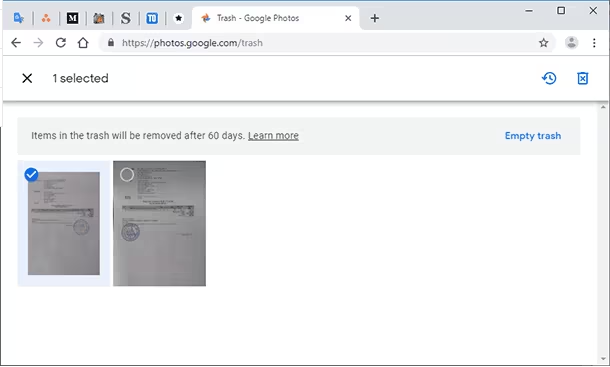The width and height of the screenshot is (610, 367).
Task: Open the Chrome profile avatar
Action: click(571, 42)
